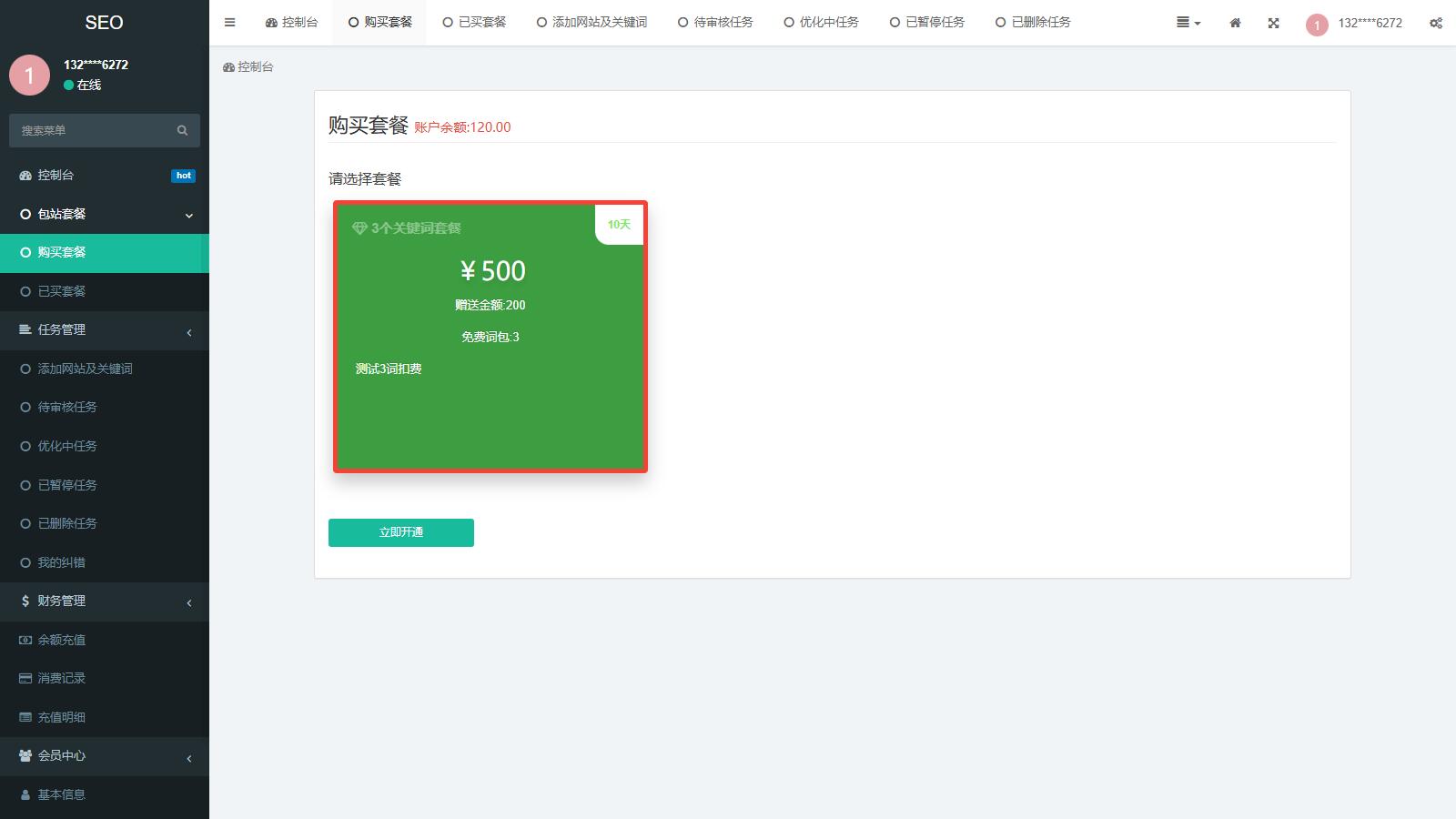Screen dimensions: 1456x819
Task: Click the avatar circle in the sidebar
Action: (29, 76)
